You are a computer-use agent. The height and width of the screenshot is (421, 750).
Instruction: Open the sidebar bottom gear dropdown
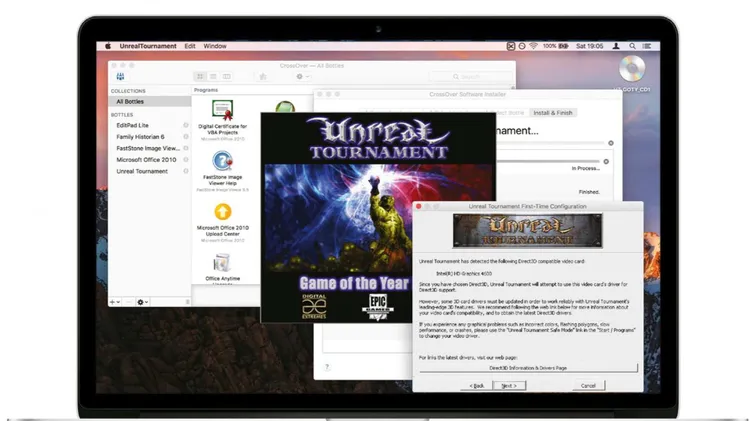143,302
